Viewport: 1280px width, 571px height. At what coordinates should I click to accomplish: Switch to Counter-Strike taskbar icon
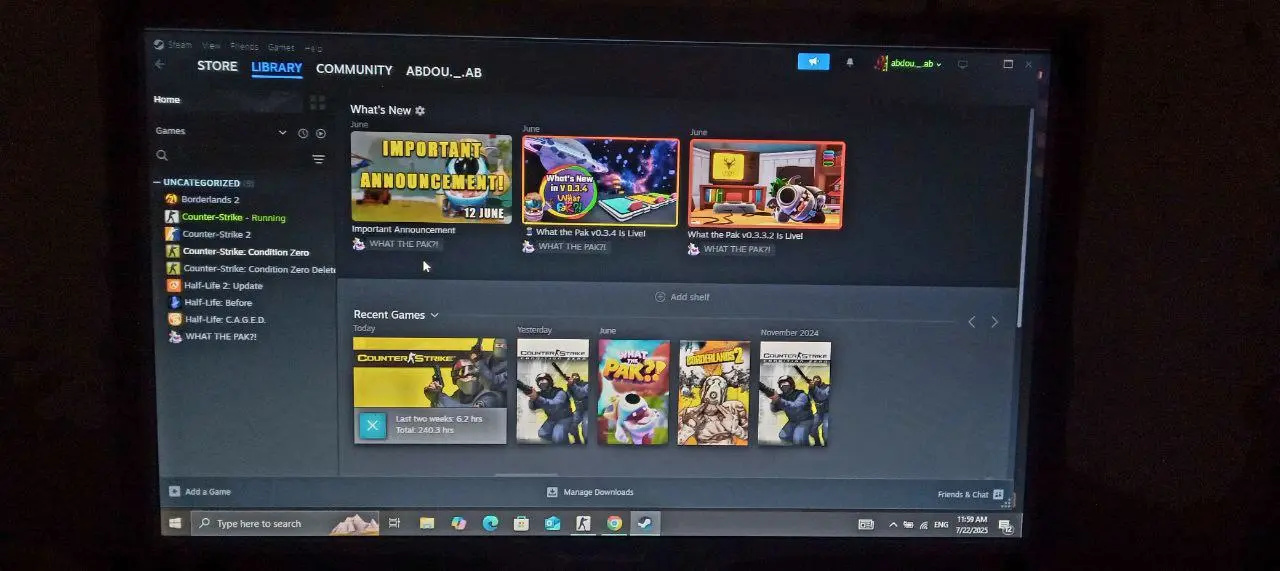click(x=583, y=524)
